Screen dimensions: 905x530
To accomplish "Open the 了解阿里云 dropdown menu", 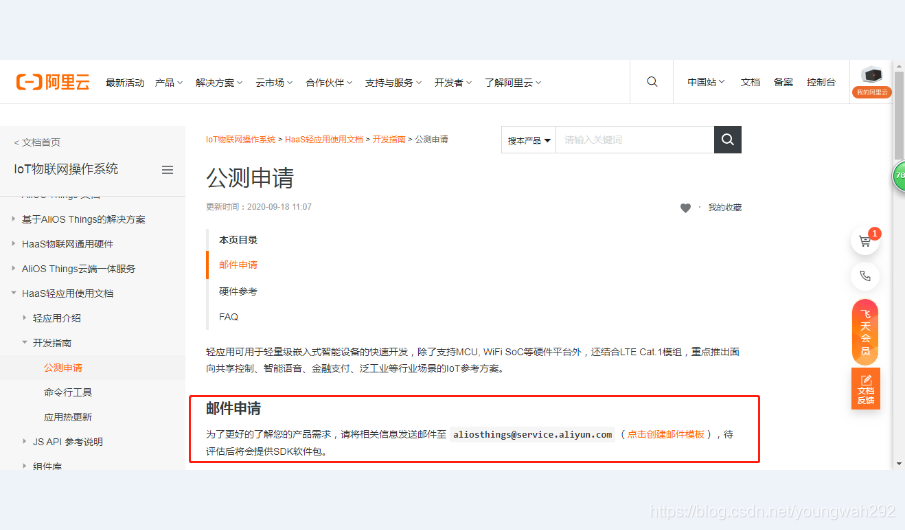I will tap(513, 83).
